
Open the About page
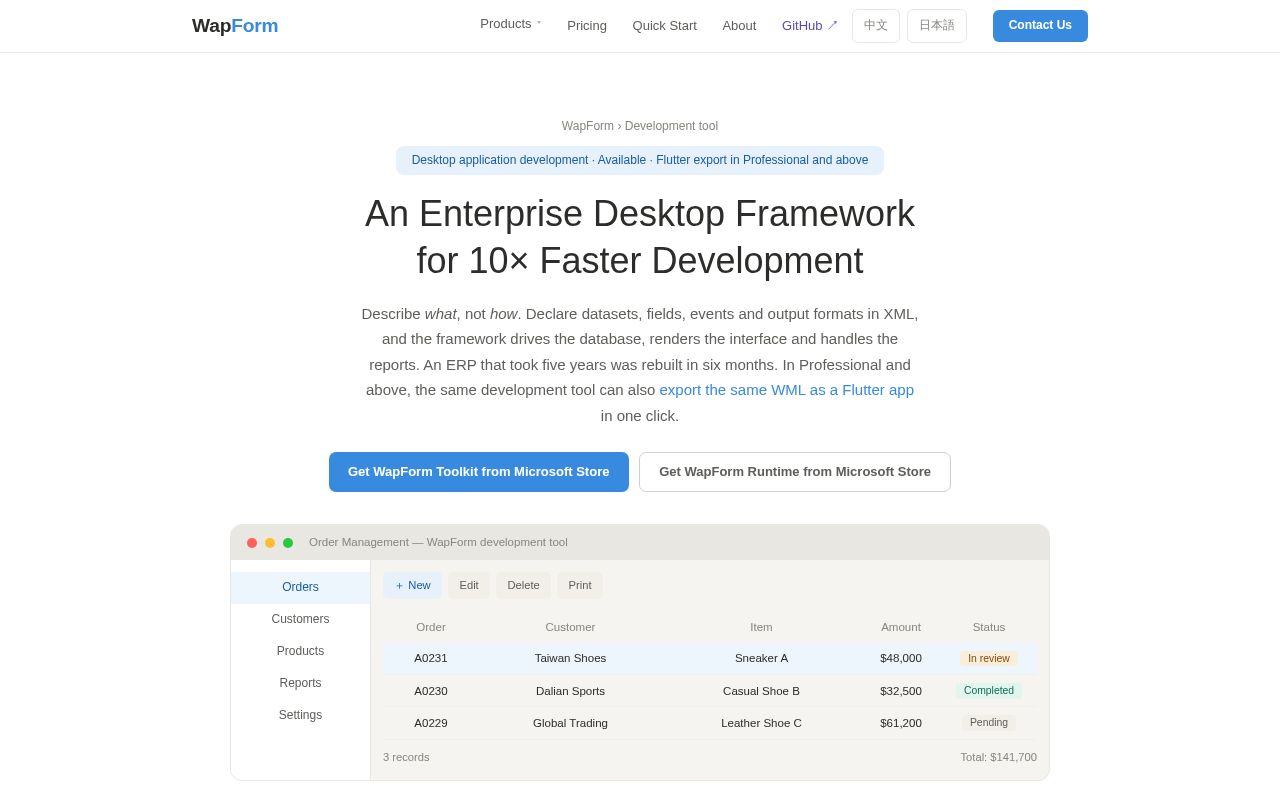[x=739, y=26]
